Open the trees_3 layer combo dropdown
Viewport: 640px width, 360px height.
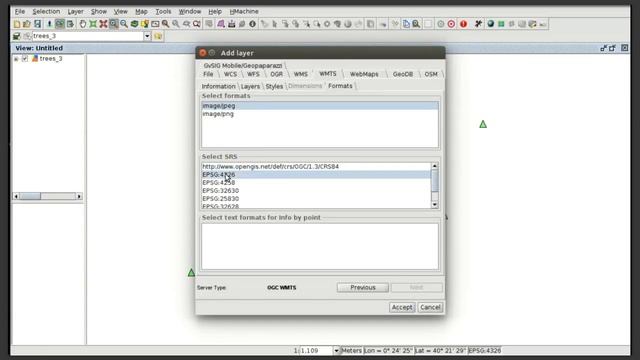[147, 36]
